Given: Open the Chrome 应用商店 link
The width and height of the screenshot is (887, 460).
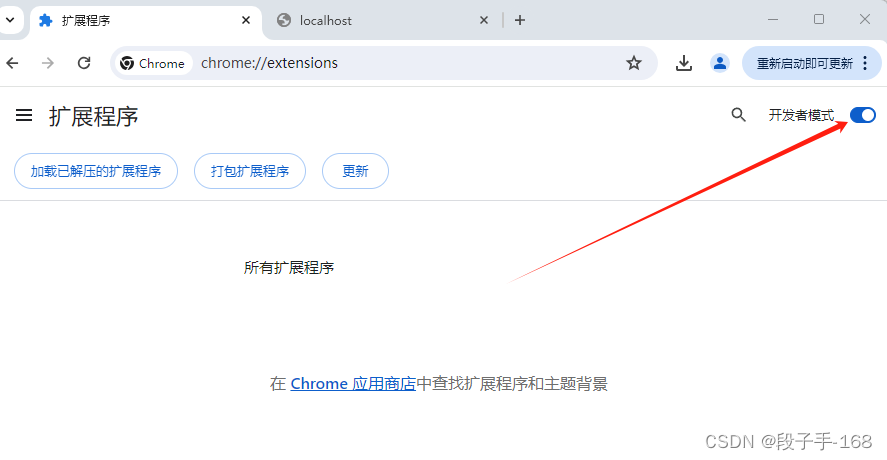Looking at the screenshot, I should click(x=353, y=384).
